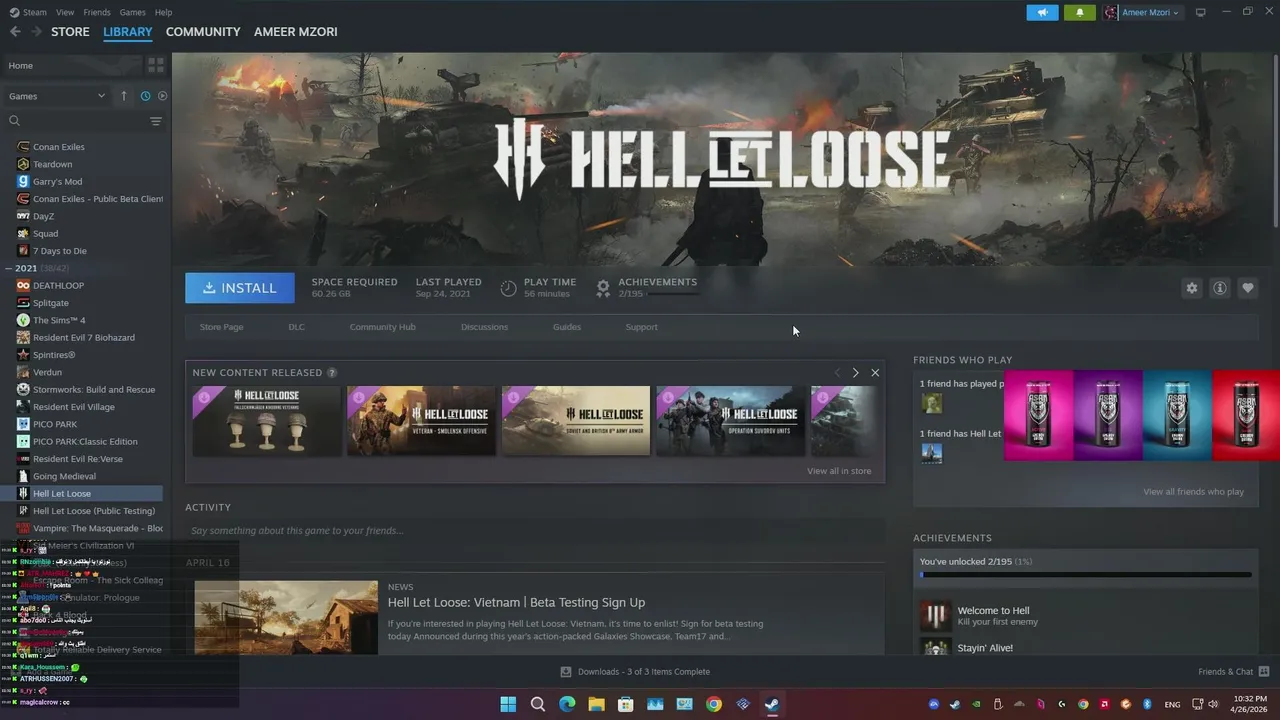
Task: Open Downloads status at the bottom
Action: click(x=635, y=672)
